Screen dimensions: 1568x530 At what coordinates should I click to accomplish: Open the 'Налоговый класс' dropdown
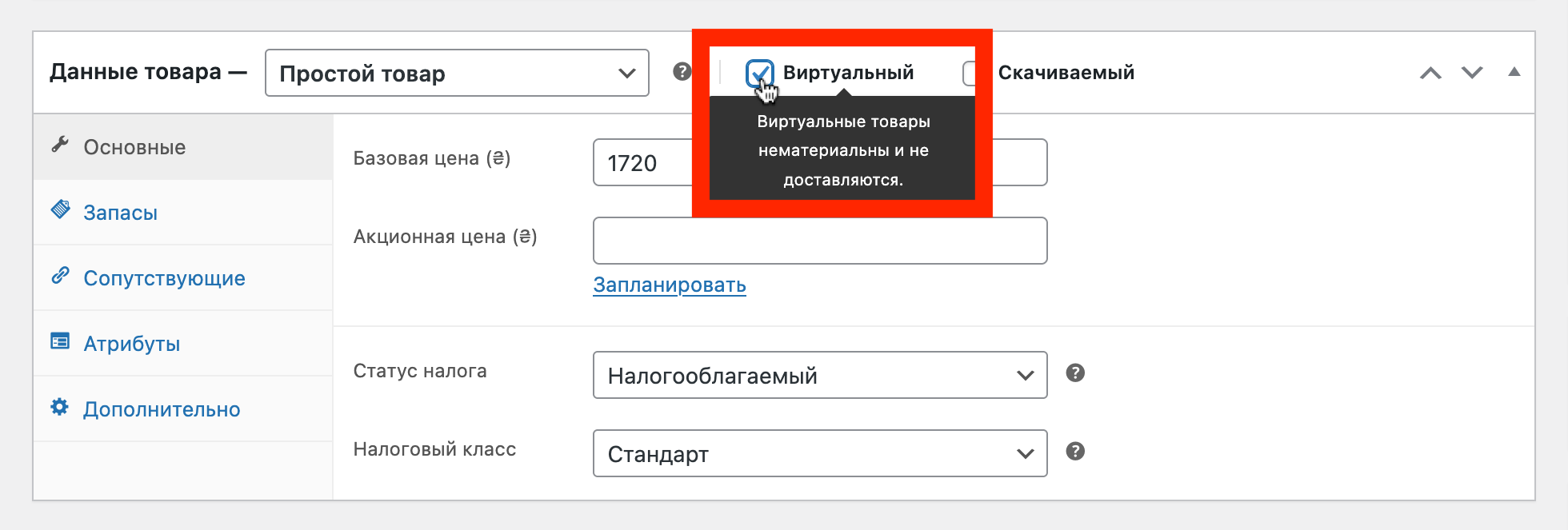click(x=820, y=453)
